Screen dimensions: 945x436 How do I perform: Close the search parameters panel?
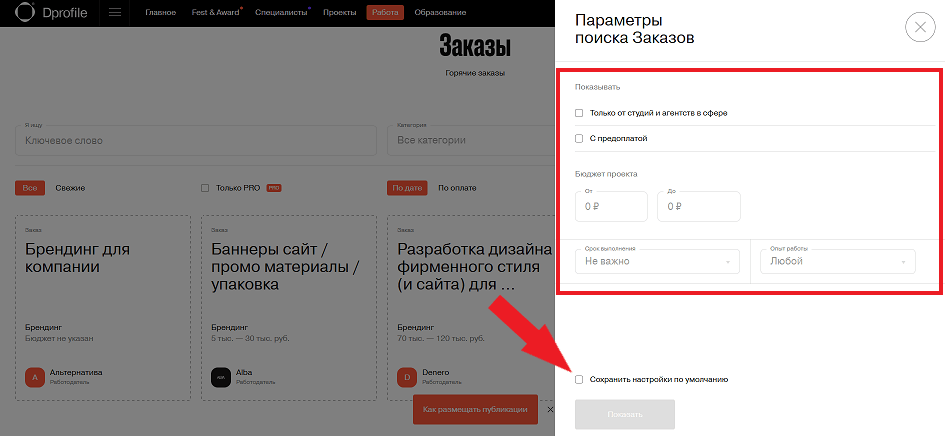[920, 27]
